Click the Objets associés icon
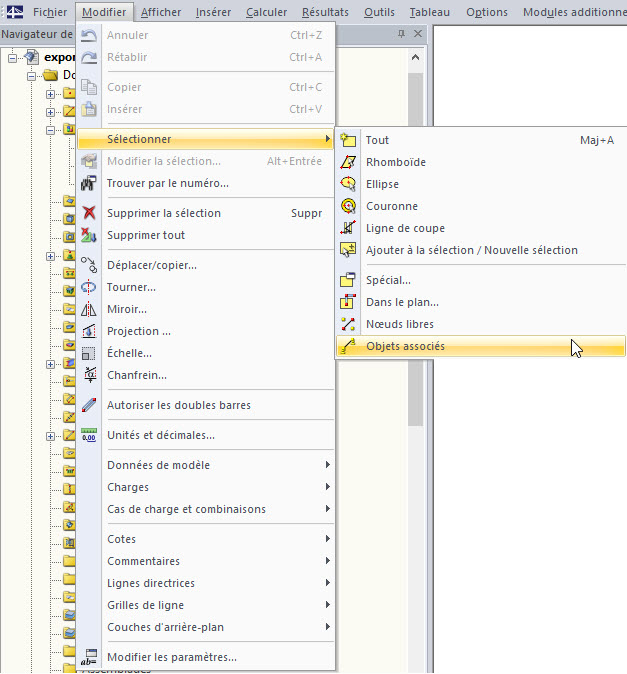Screen dimensions: 627x674 point(348,346)
